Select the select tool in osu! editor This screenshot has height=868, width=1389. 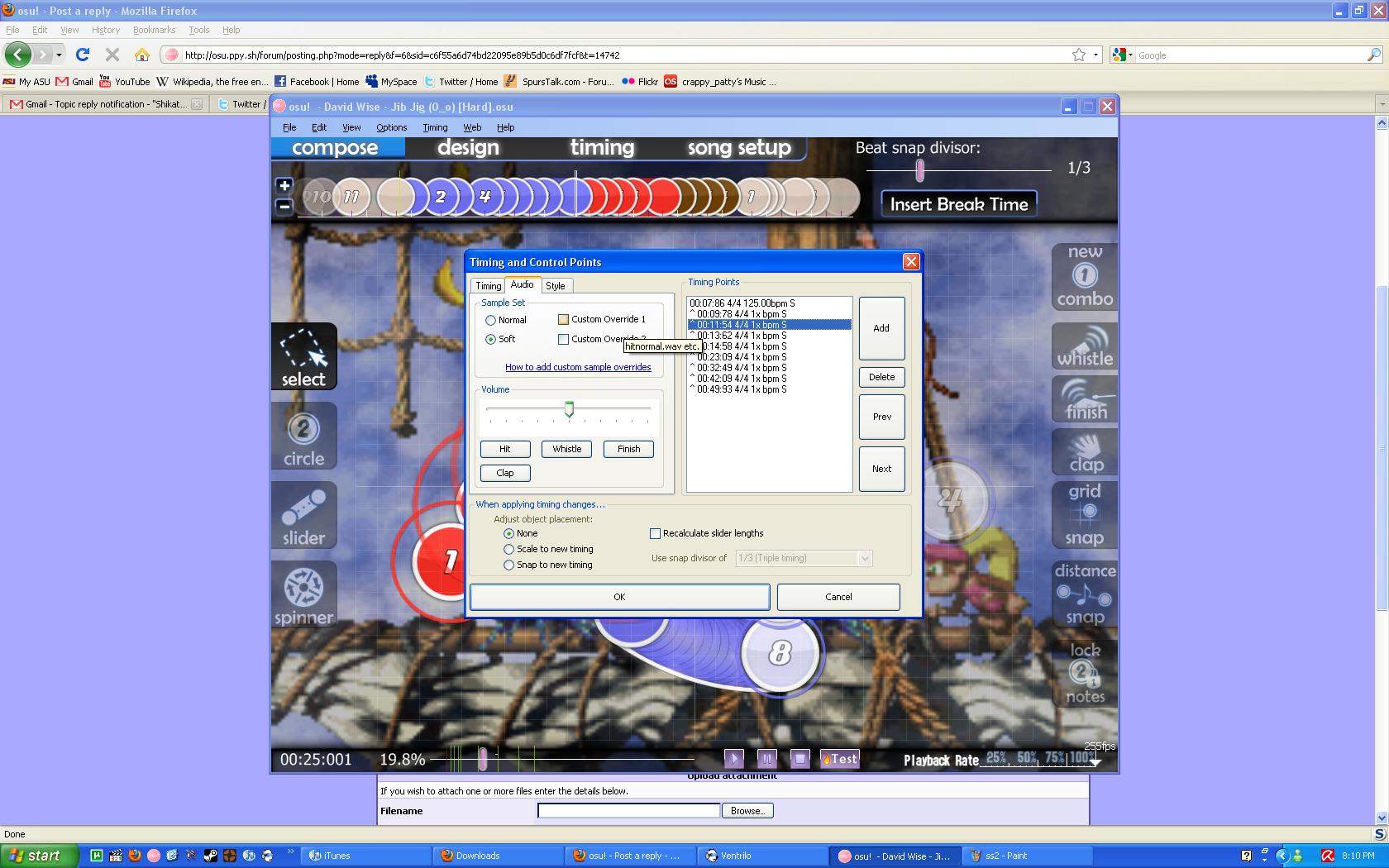tap(303, 356)
